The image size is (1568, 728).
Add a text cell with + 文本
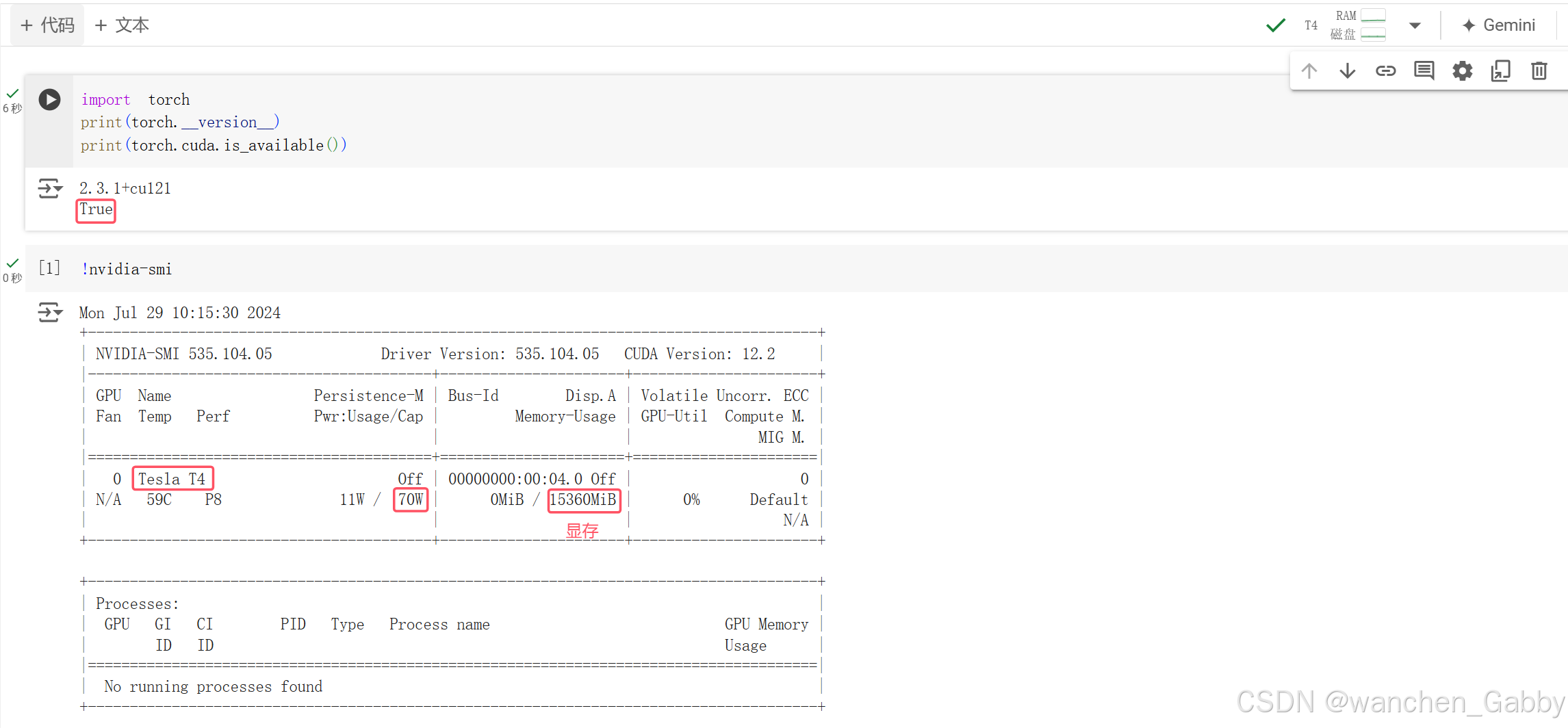pos(122,25)
